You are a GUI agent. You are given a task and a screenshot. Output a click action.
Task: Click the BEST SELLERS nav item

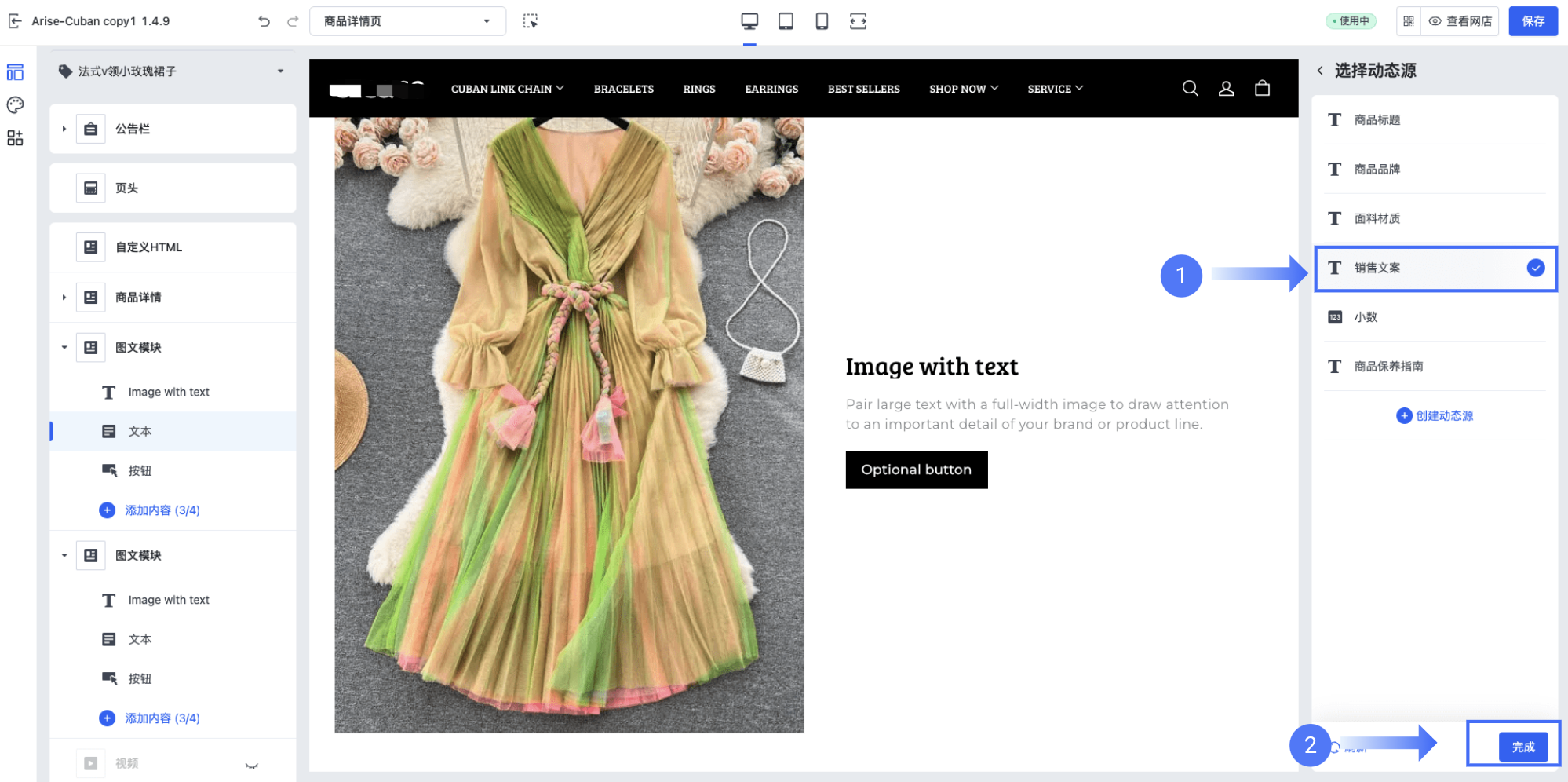click(863, 90)
